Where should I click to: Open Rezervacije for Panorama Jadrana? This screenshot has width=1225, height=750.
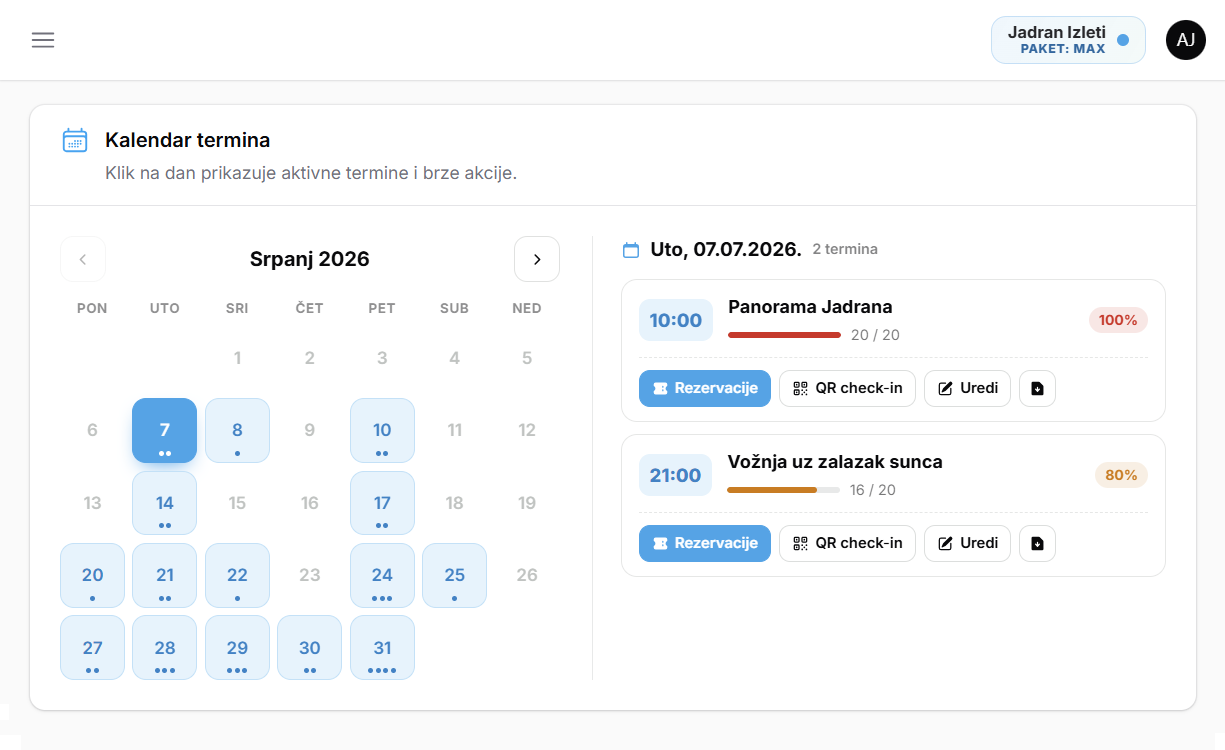click(705, 388)
